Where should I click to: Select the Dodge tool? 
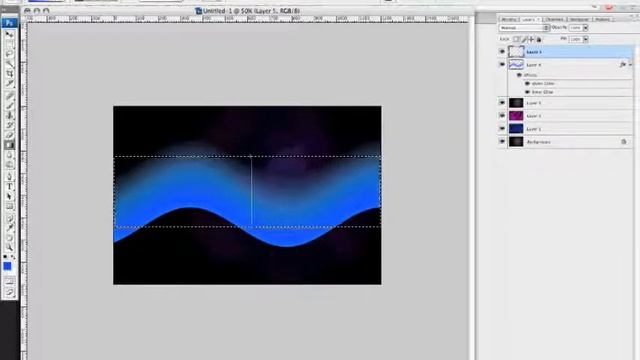click(9, 165)
